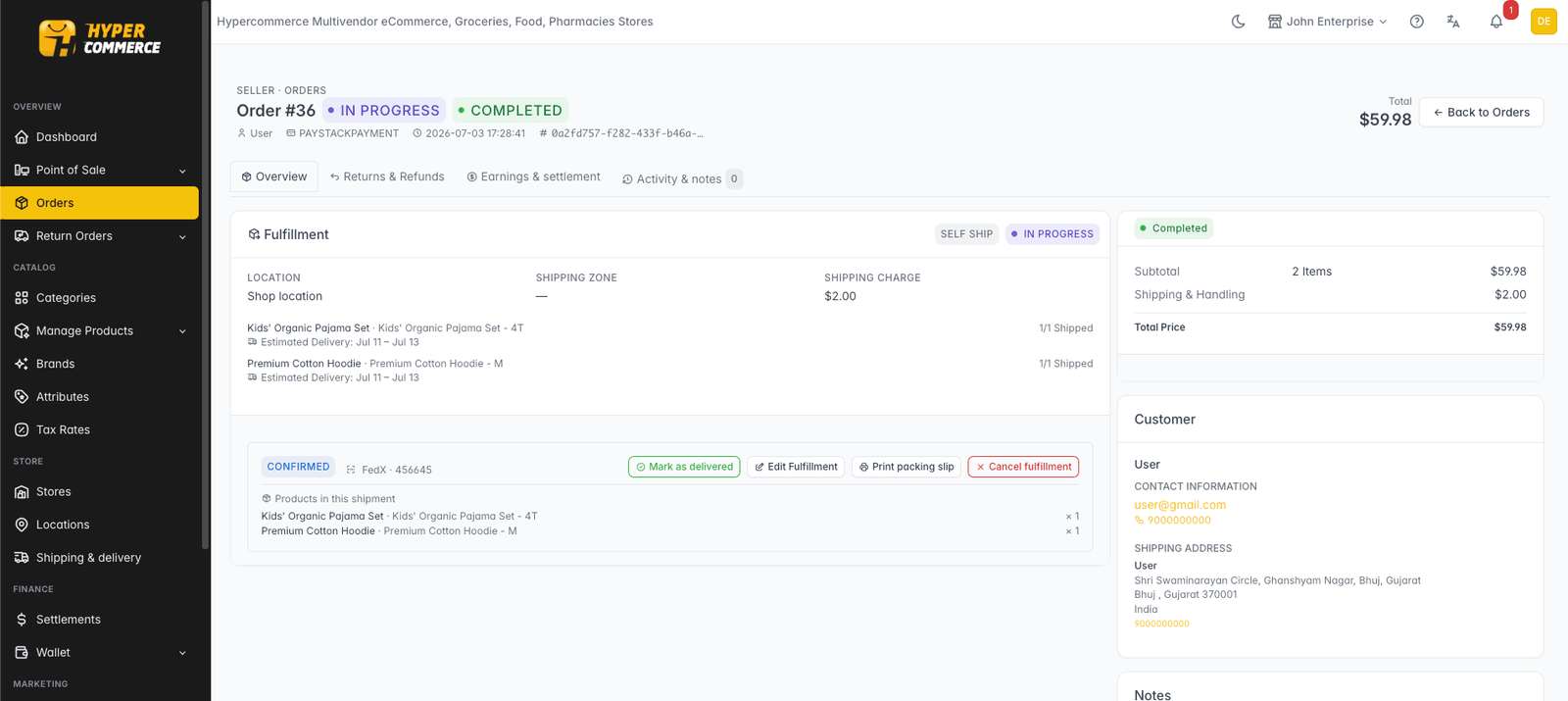Switch to the Returns & Refunds tab

pyautogui.click(x=387, y=176)
